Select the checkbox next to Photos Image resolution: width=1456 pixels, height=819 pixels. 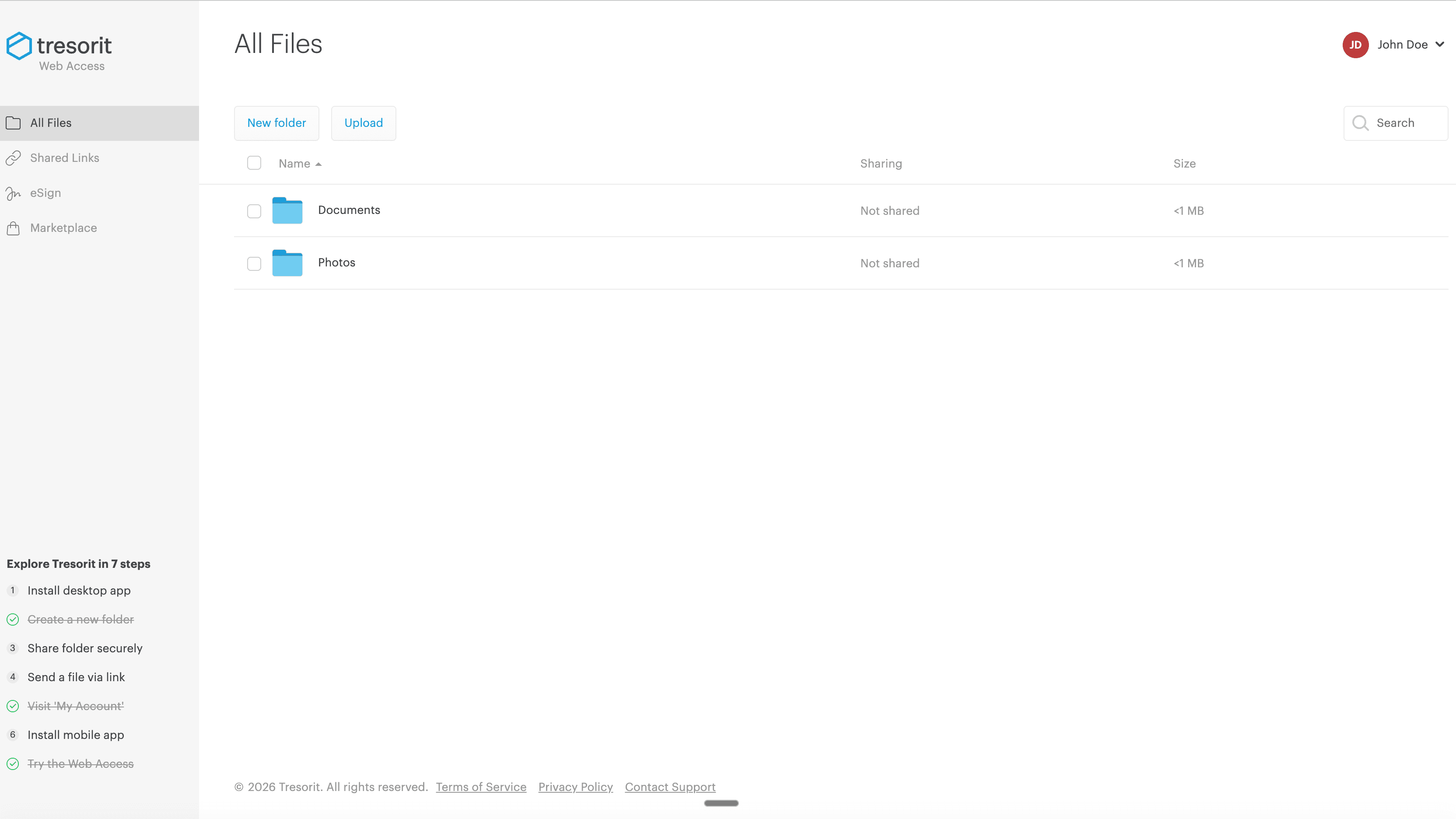[x=254, y=263]
